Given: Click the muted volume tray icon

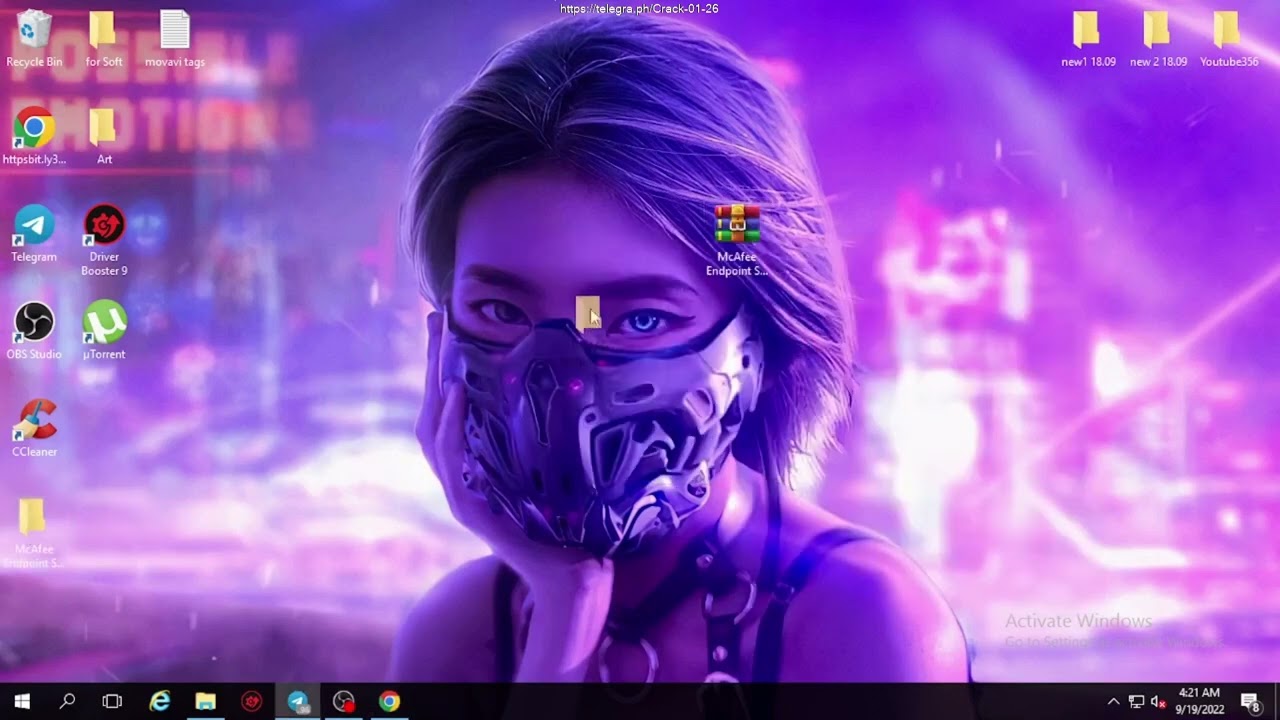Looking at the screenshot, I should tap(1158, 701).
